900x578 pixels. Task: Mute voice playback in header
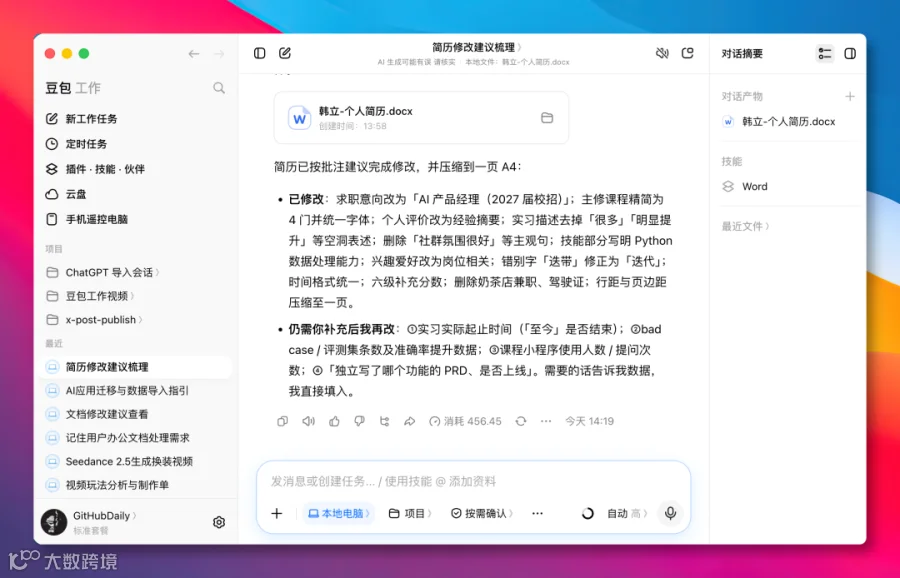tap(662, 53)
